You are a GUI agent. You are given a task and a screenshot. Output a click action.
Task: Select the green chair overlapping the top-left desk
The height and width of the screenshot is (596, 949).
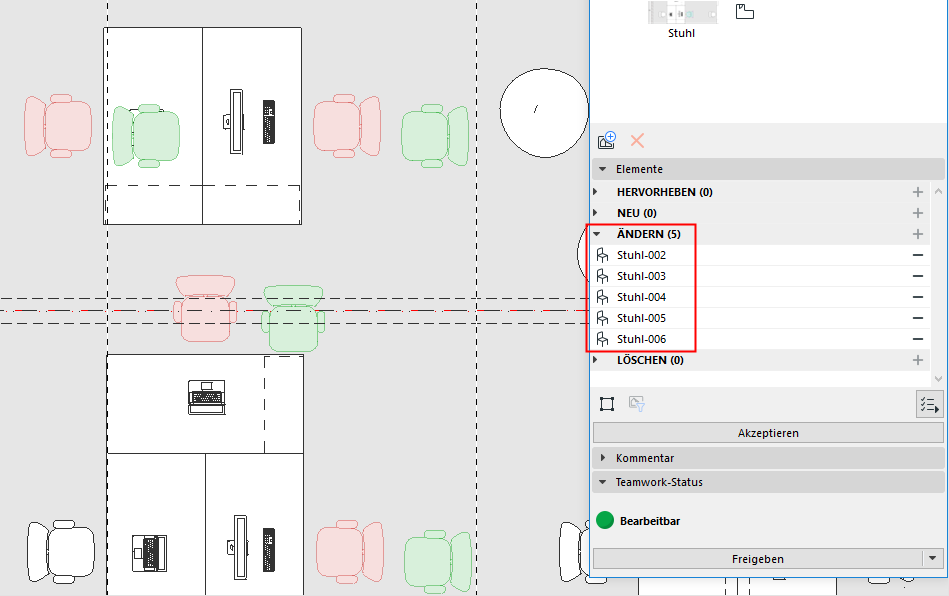[x=146, y=136]
